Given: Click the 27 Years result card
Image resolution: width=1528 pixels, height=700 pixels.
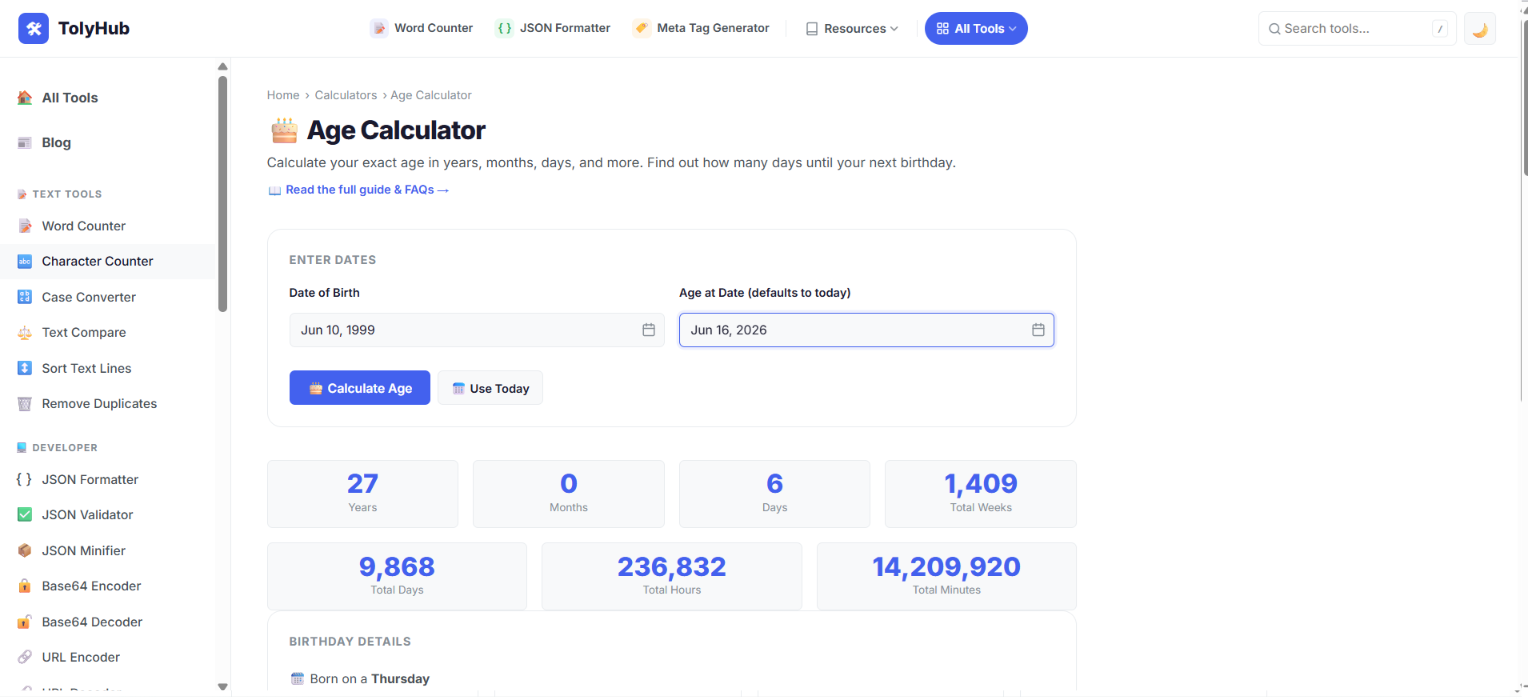Looking at the screenshot, I should pyautogui.click(x=363, y=494).
